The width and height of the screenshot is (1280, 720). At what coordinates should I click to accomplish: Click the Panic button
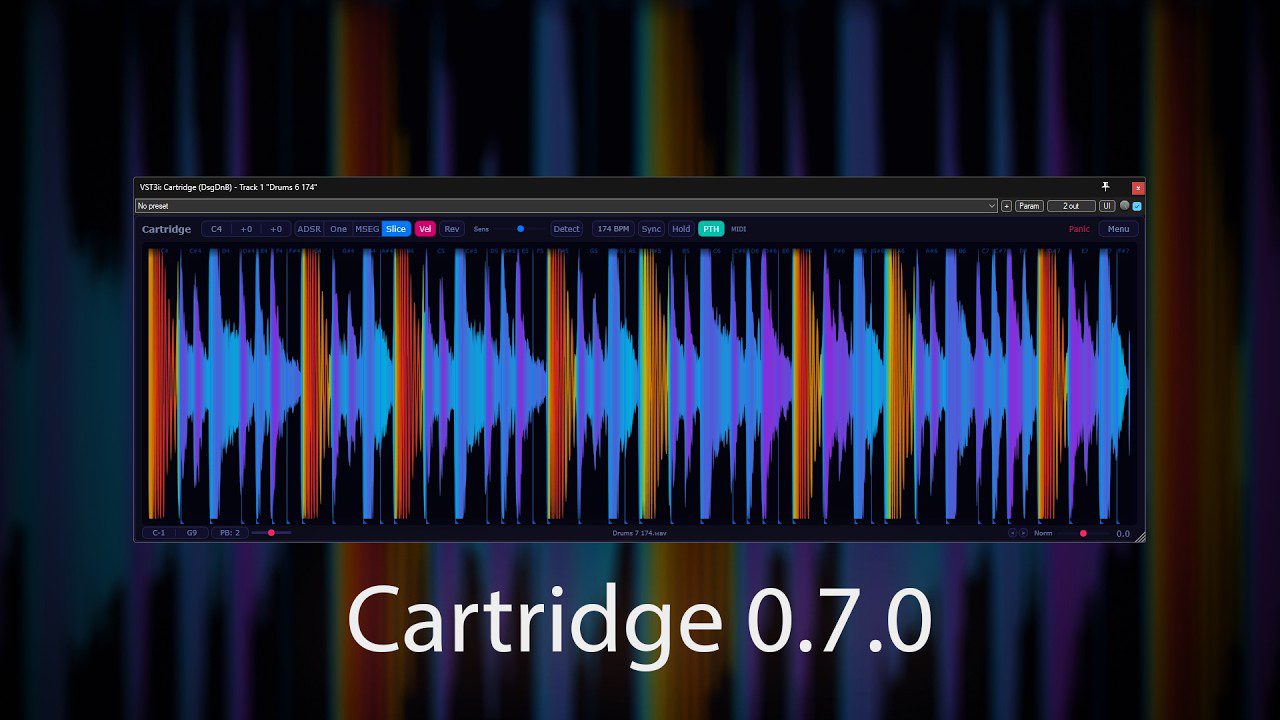[1079, 229]
